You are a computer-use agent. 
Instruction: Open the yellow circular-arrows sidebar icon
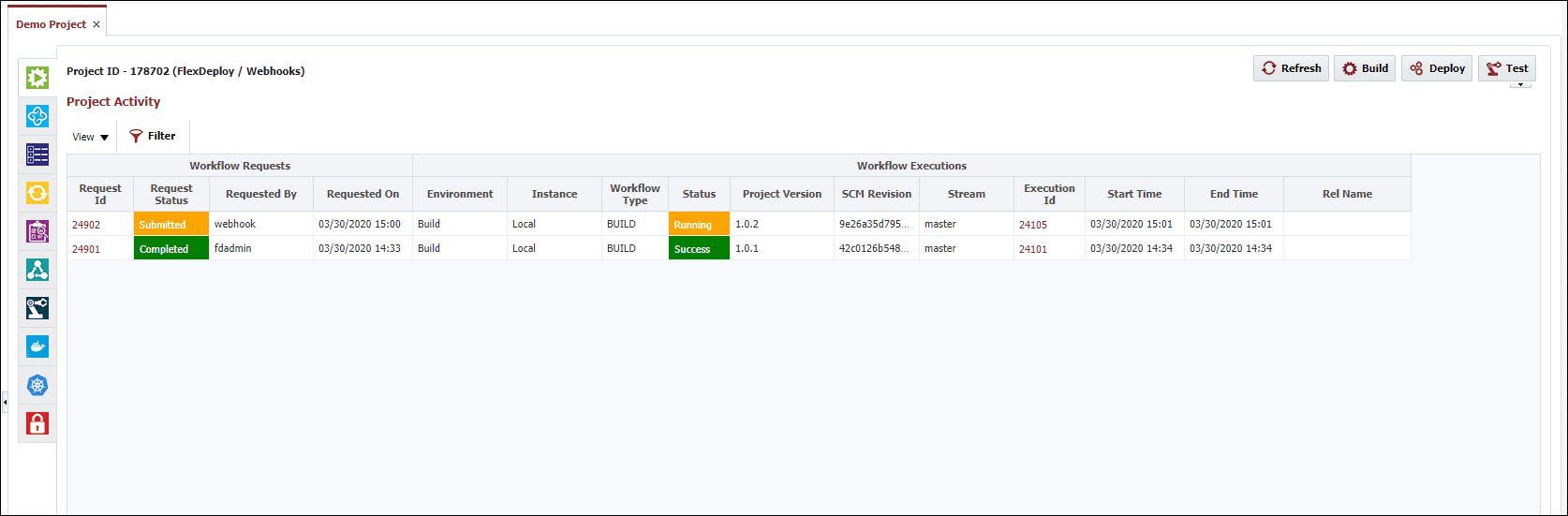tap(37, 193)
